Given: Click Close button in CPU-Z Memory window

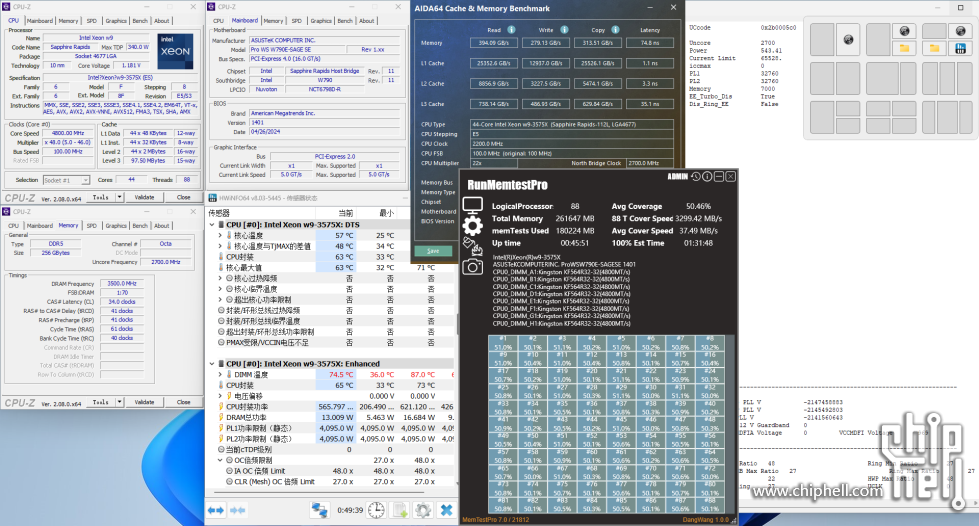Looking at the screenshot, I should click(x=183, y=402).
